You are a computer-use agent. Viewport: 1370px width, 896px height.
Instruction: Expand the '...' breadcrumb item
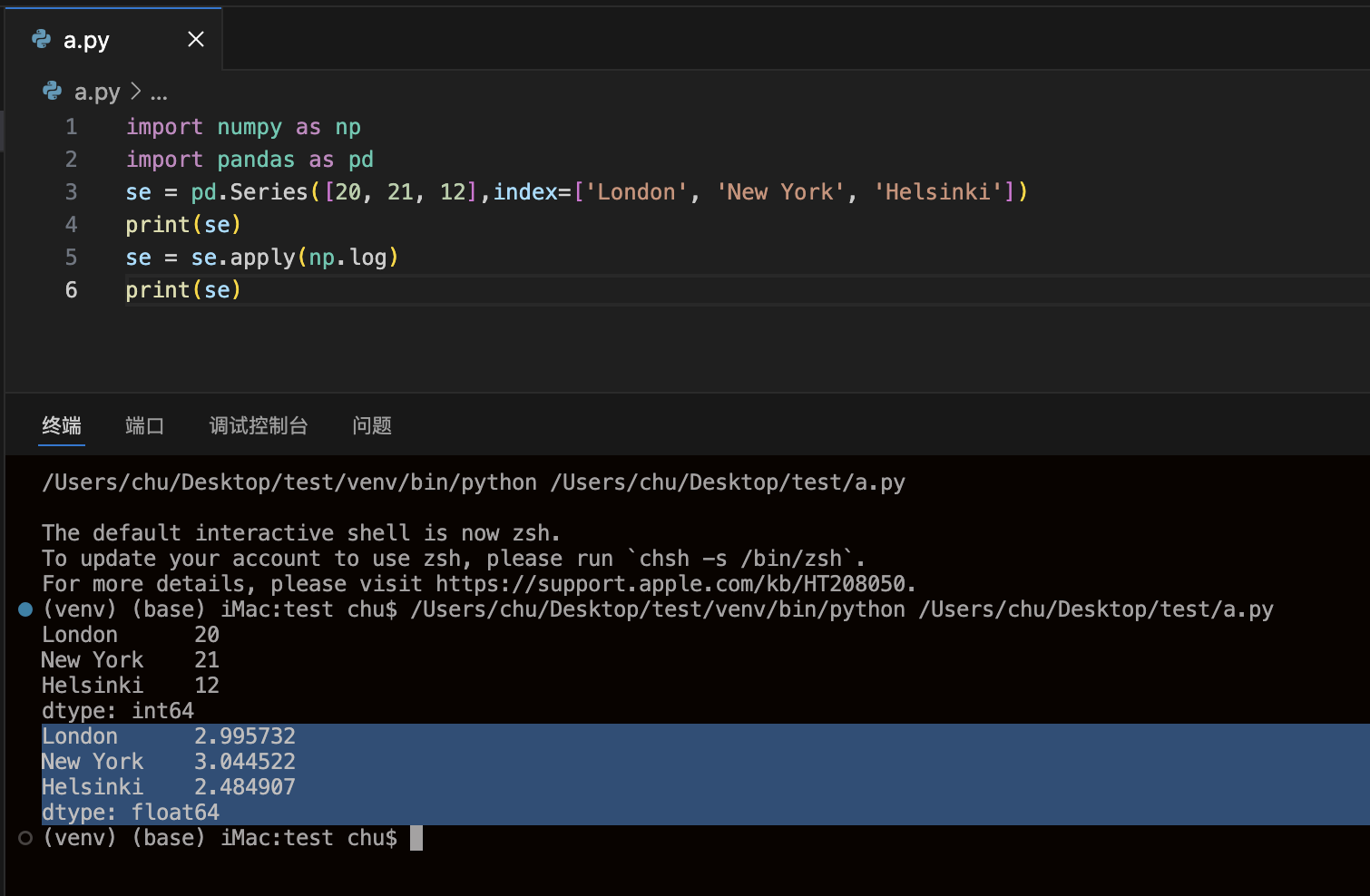click(x=159, y=91)
